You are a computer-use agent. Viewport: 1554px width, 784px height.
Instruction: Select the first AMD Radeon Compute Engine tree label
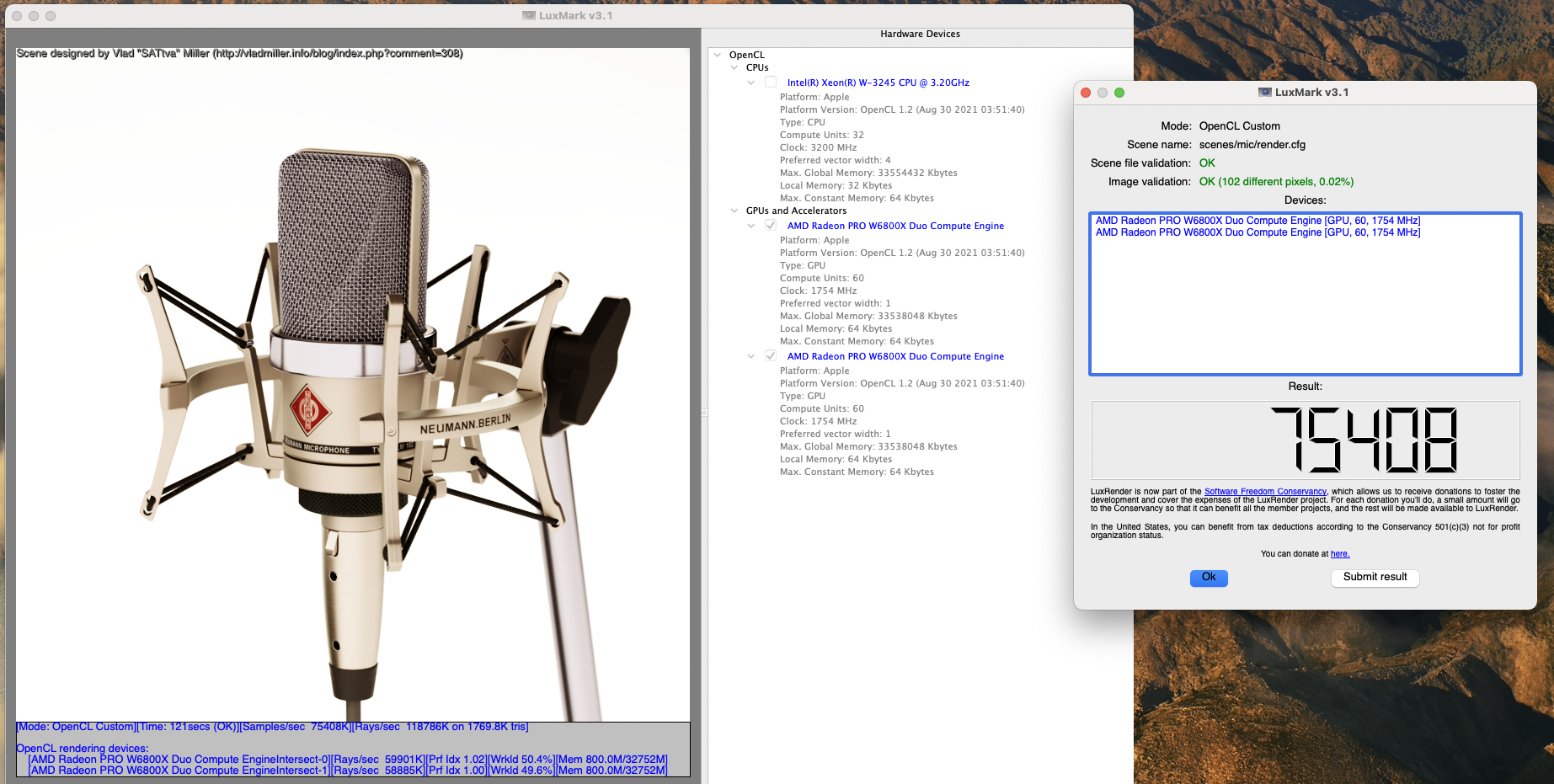(895, 226)
